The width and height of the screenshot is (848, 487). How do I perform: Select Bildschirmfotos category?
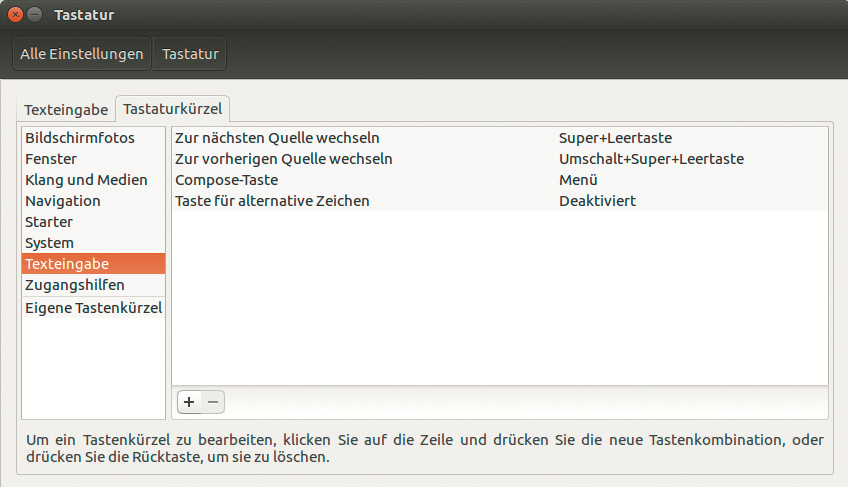pyautogui.click(x=80, y=138)
